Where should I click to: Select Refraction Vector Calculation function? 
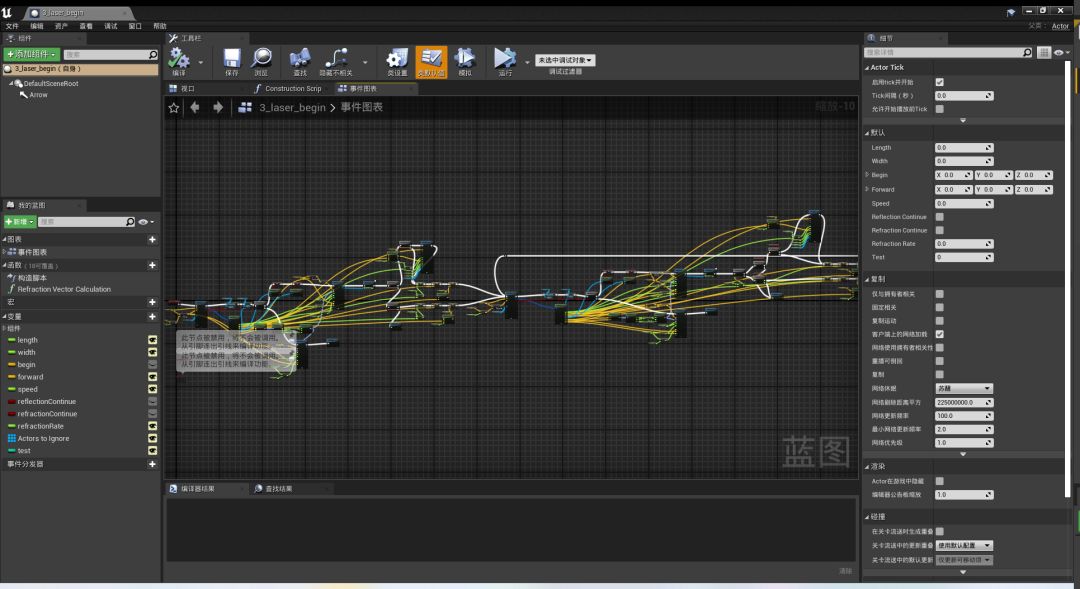(64, 289)
